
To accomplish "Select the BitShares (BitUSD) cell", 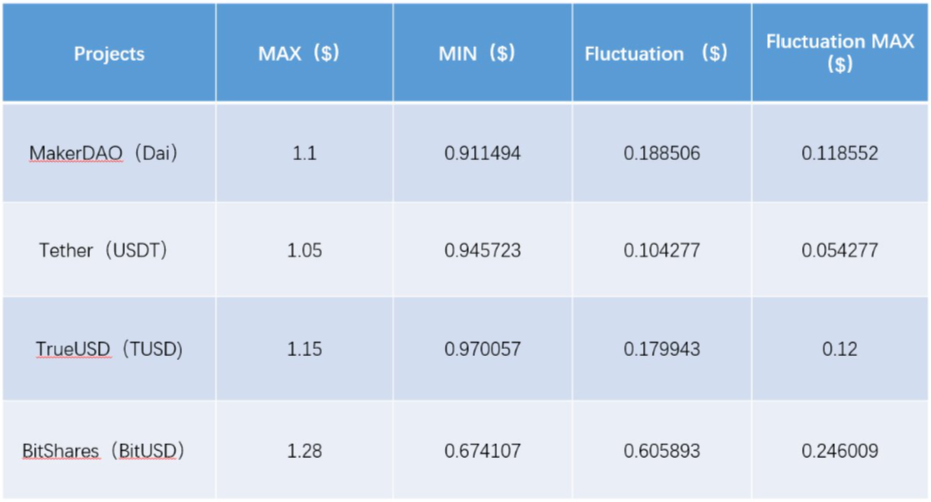I will tap(109, 450).
